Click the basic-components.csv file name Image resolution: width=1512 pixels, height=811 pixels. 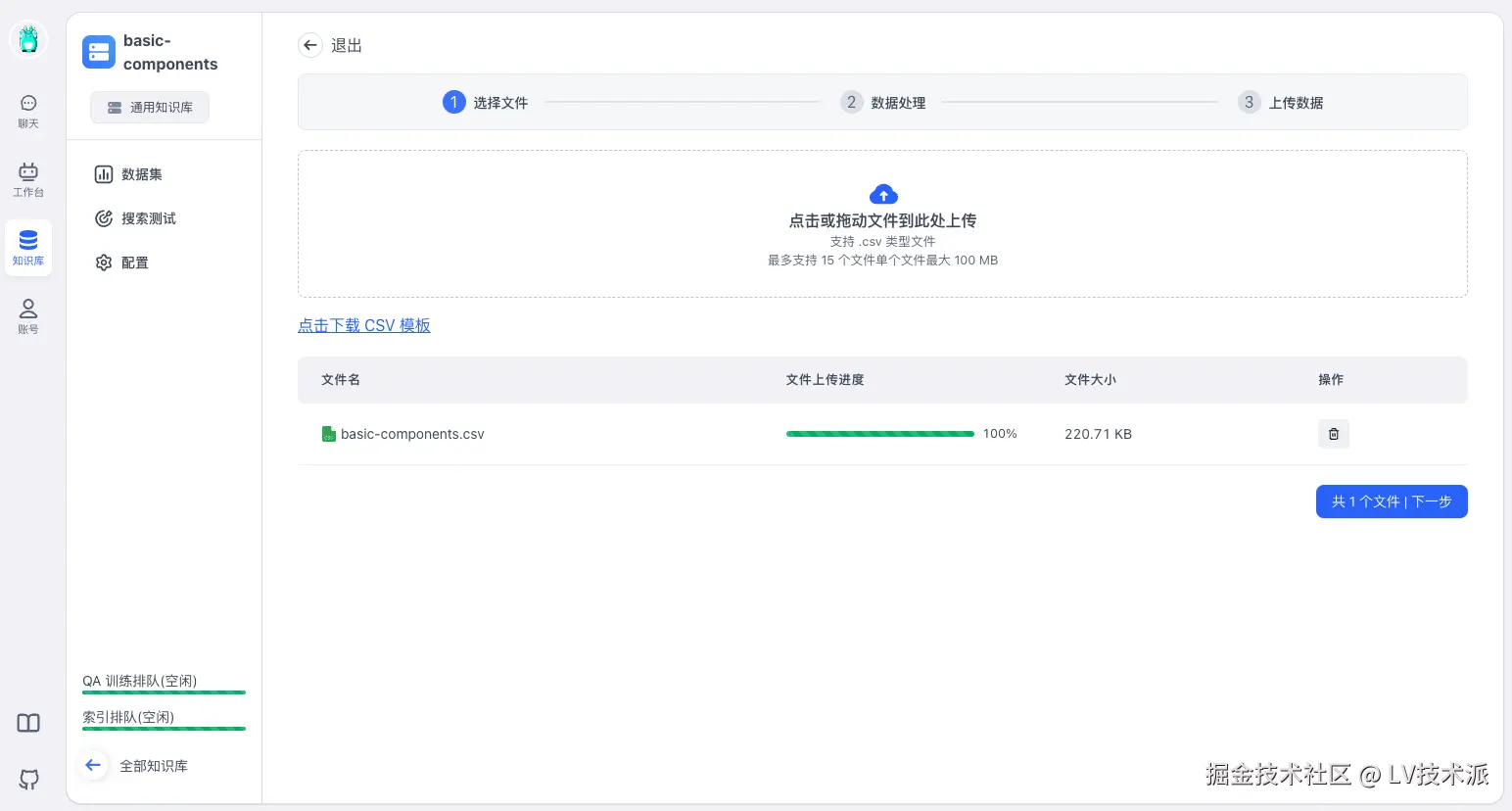tap(411, 434)
